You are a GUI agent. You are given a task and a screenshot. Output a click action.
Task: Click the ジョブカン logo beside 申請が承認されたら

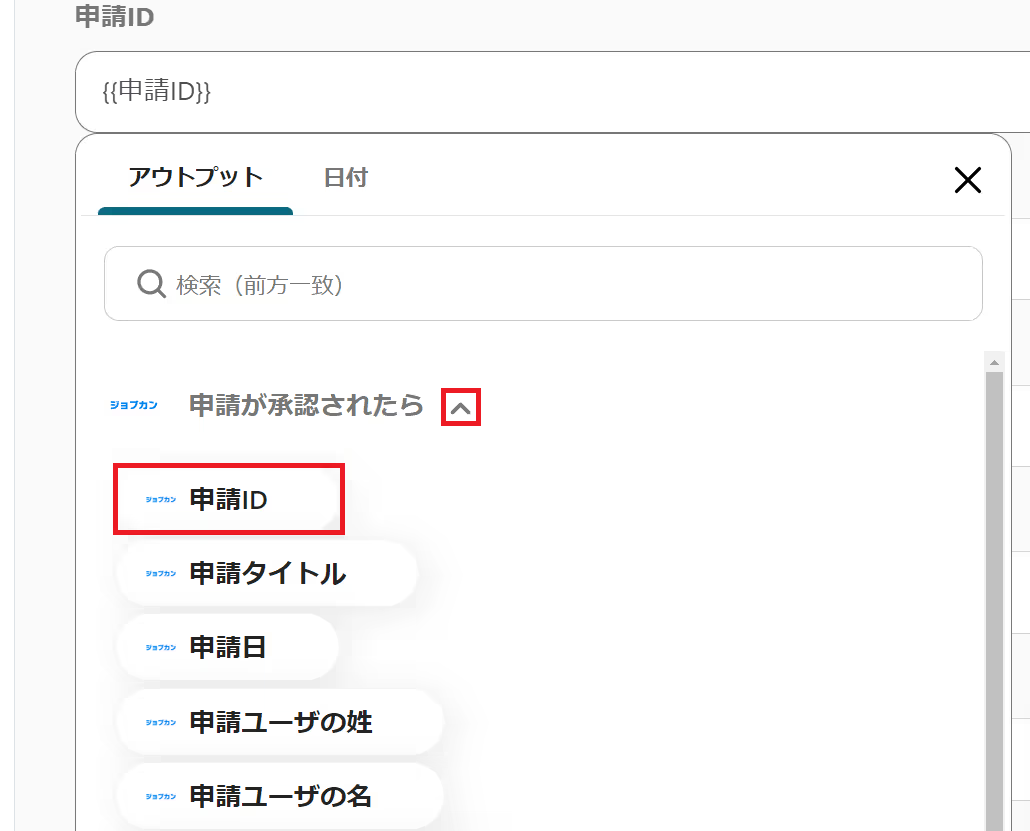pyautogui.click(x=134, y=405)
